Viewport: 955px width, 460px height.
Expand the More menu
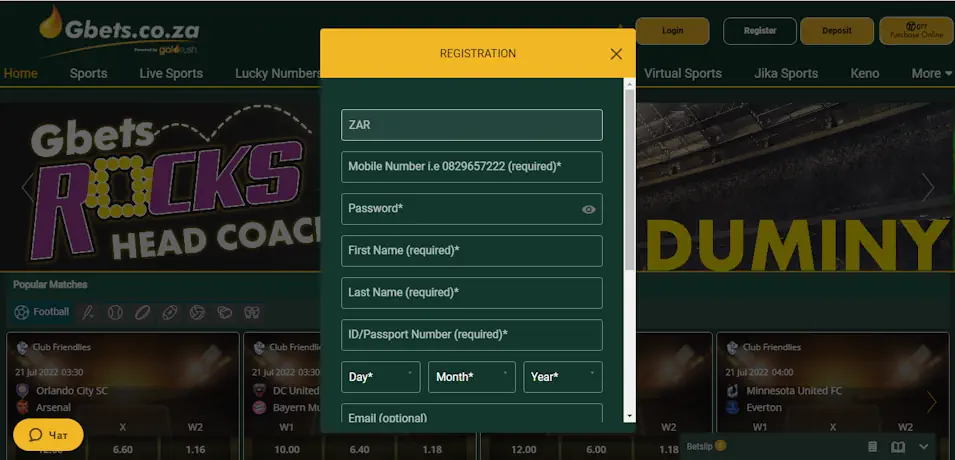(931, 74)
